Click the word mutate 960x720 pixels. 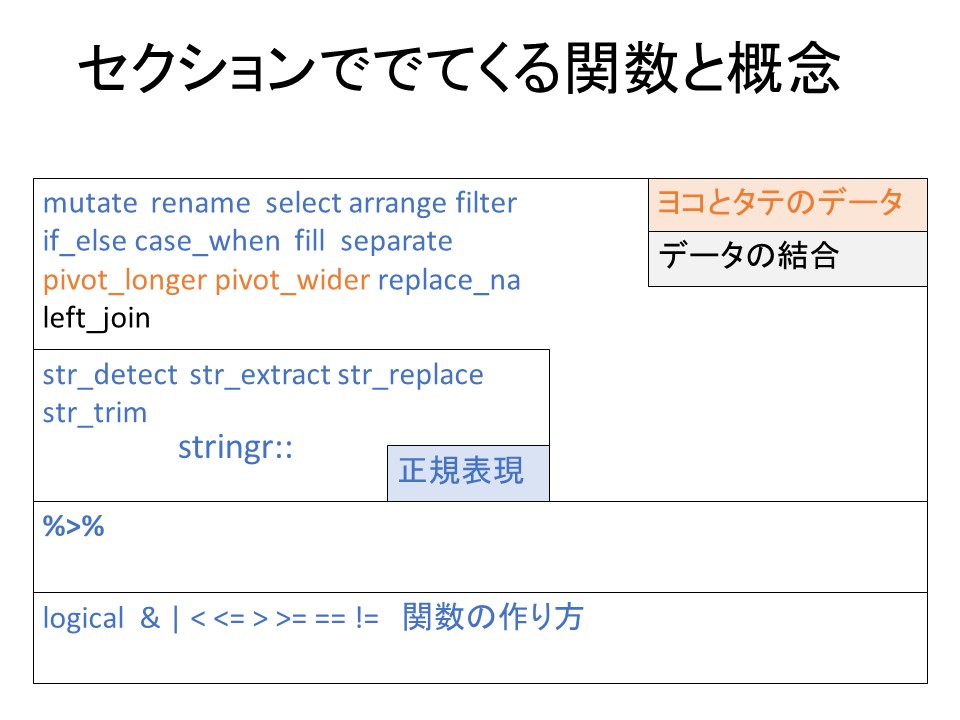(x=89, y=204)
